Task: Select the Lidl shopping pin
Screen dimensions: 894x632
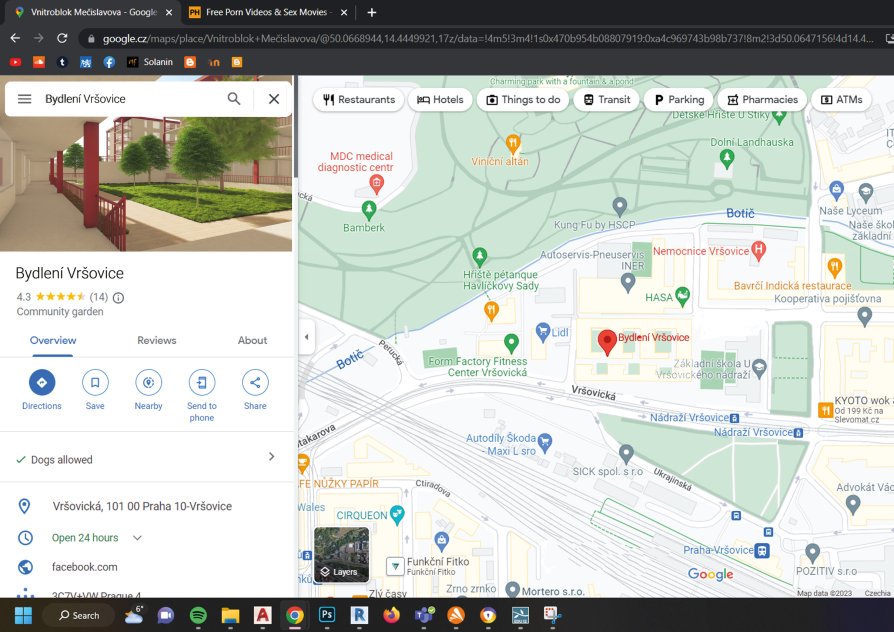Action: pyautogui.click(x=543, y=331)
